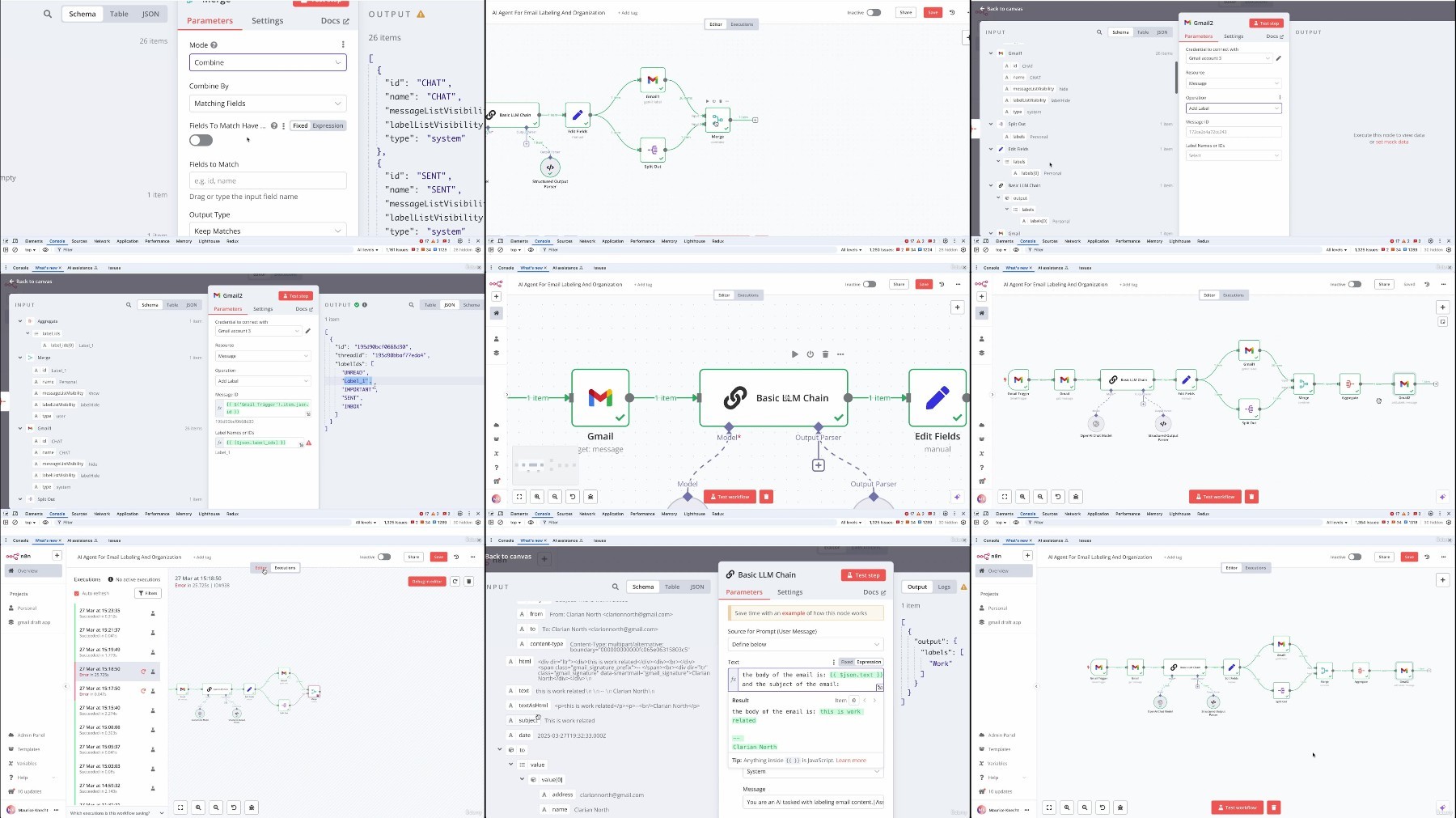The height and width of the screenshot is (818, 1456).
Task: Click the Fields to Match input field
Action: click(268, 180)
